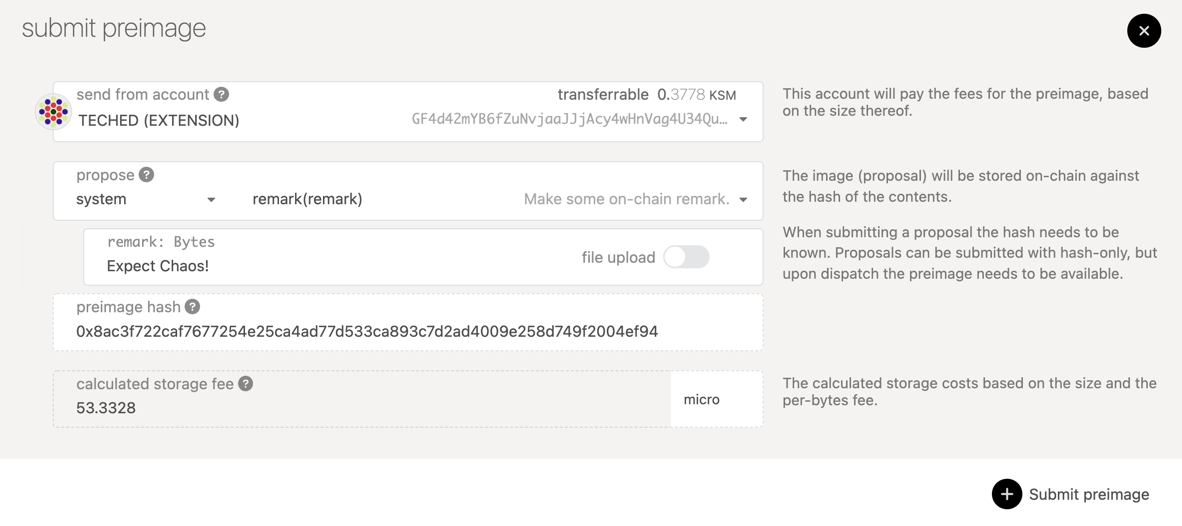Open the send from account dropdown
The image size is (1182, 526).
743,120
